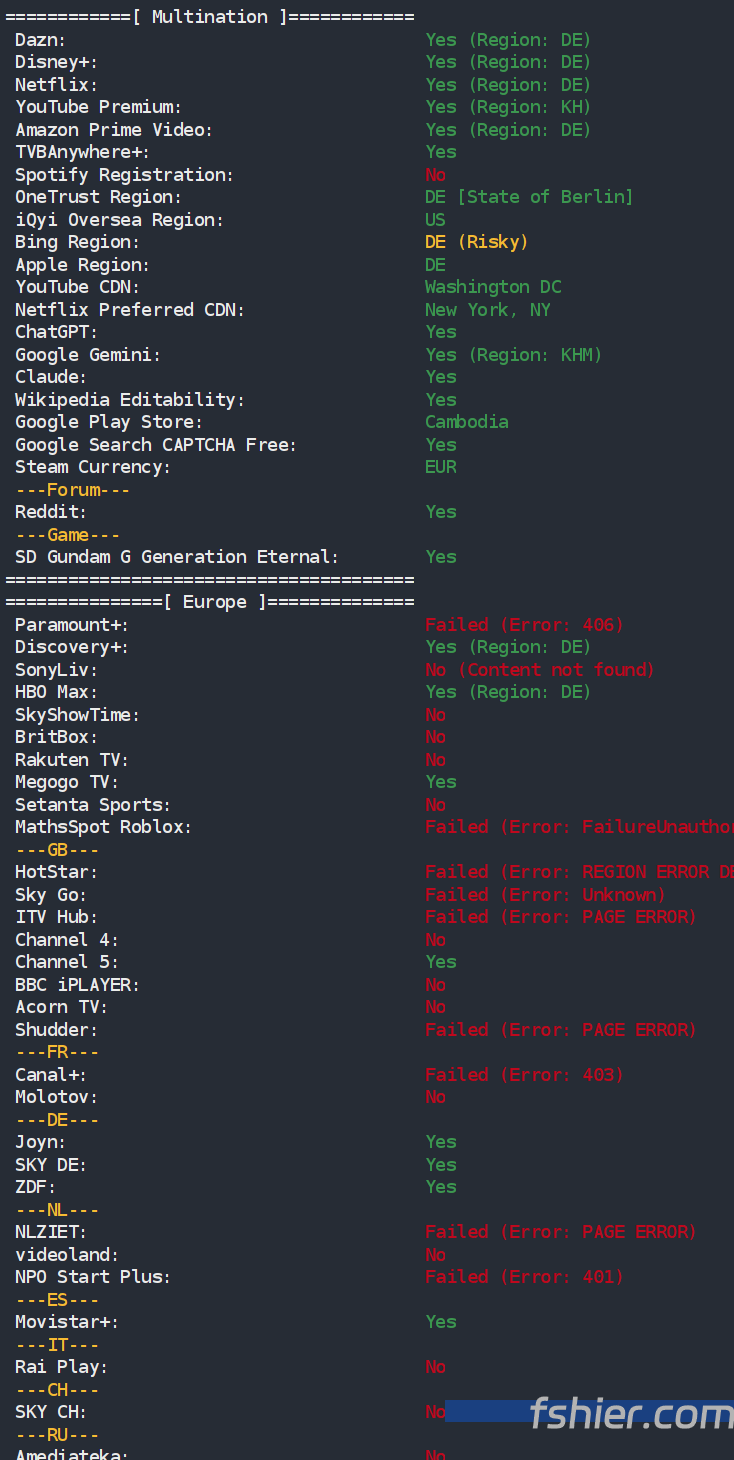Click the NPO Start Plus 'Error: 401' result
This screenshot has height=1460, width=734.
[x=524, y=1277]
